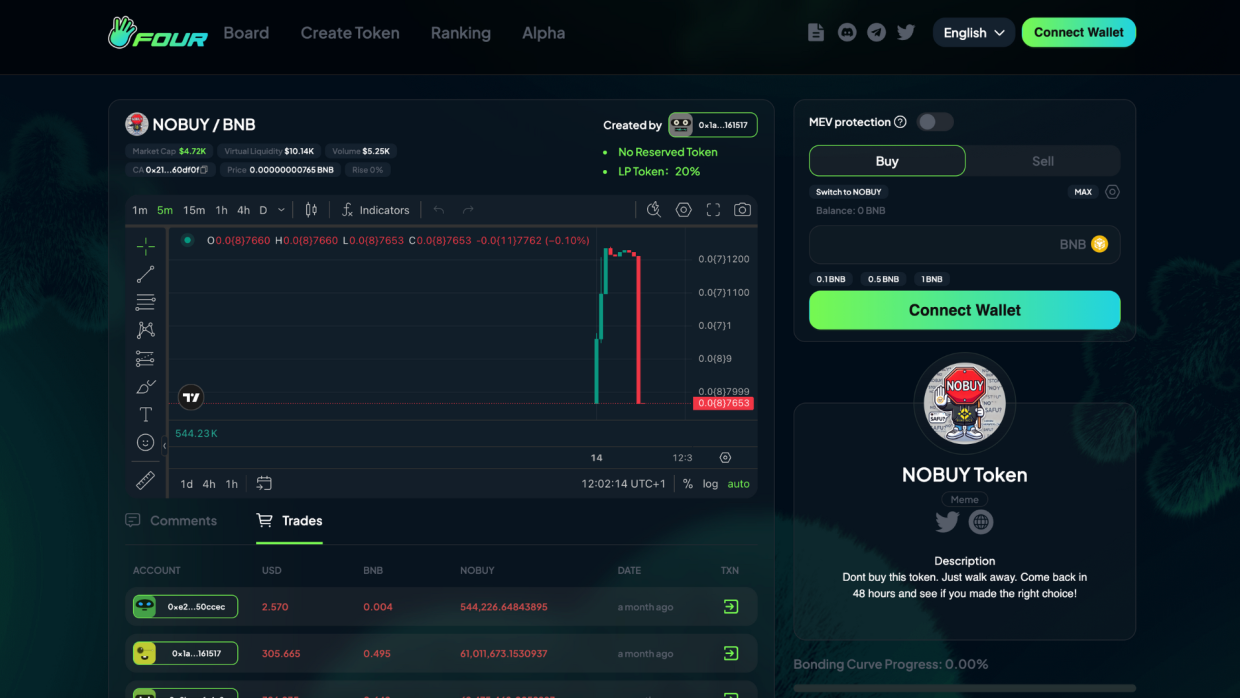This screenshot has height=698, width=1240.
Task: Set chart range to 1d
Action: pyautogui.click(x=187, y=484)
